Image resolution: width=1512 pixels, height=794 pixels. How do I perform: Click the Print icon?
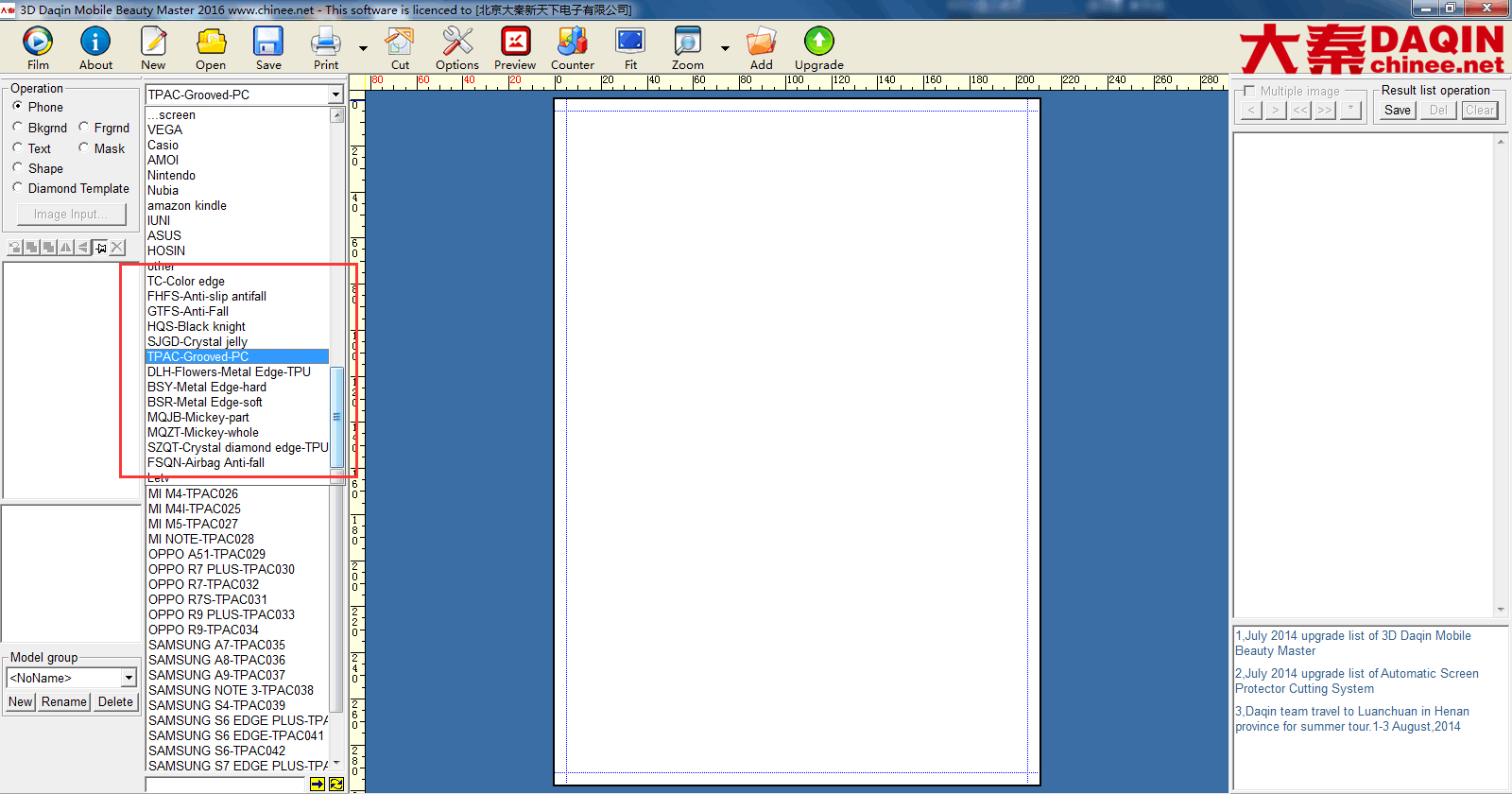point(326,42)
